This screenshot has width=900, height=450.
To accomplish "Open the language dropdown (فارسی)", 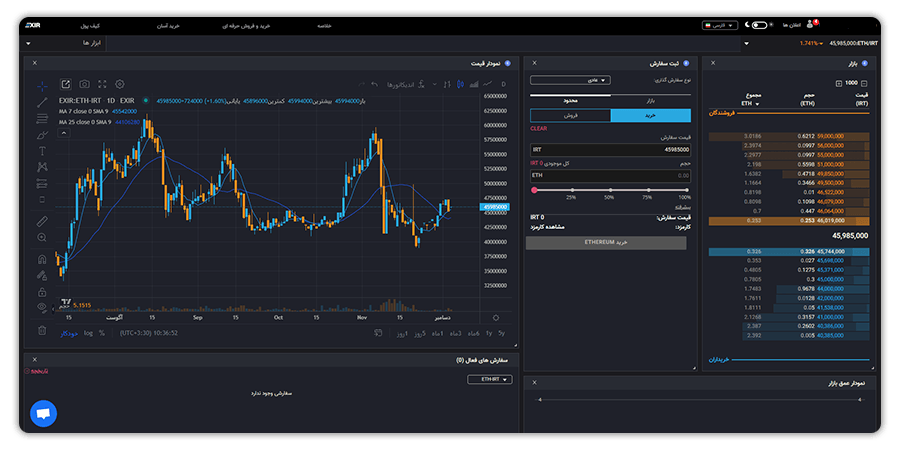I will (x=720, y=25).
